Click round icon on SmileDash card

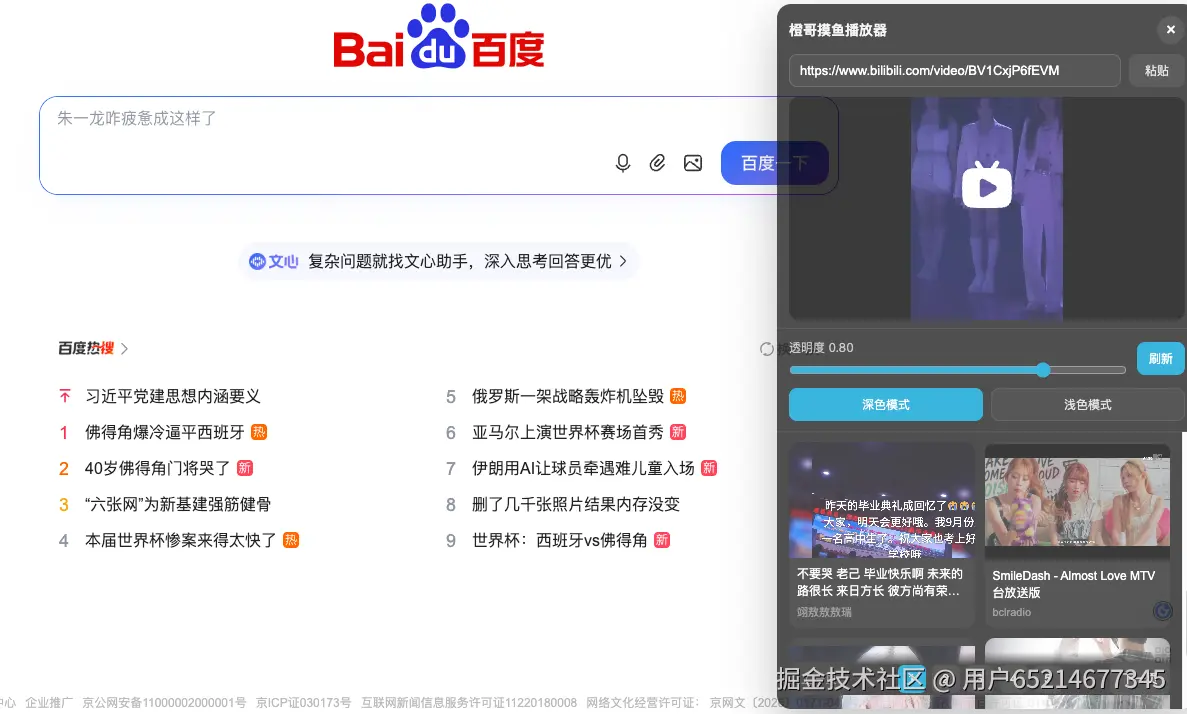1162,610
